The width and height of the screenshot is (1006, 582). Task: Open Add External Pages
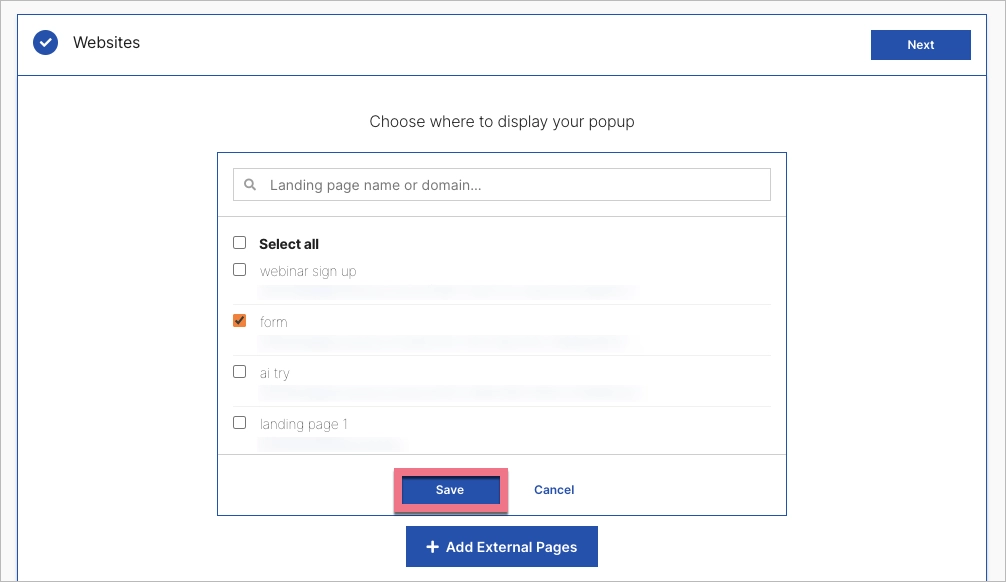[501, 547]
